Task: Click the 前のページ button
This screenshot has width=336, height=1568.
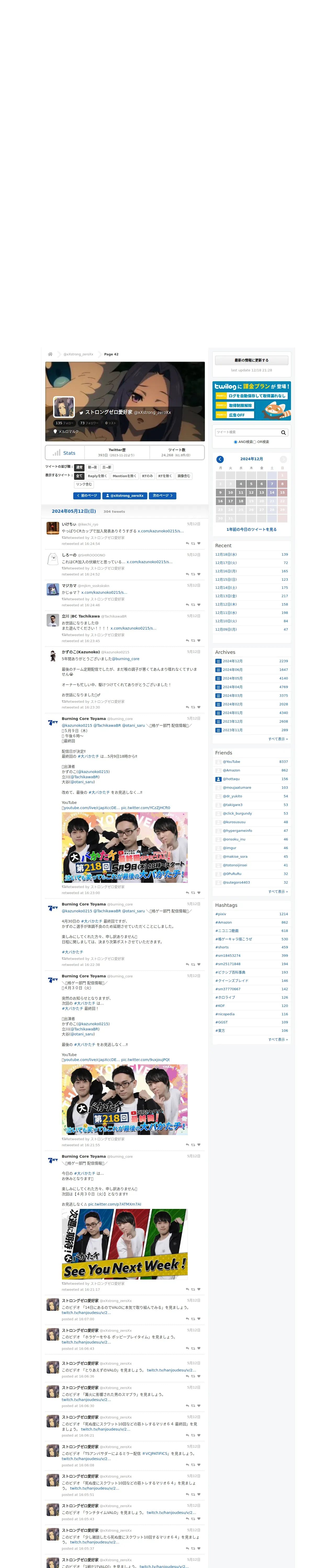Action: tap(87, 495)
